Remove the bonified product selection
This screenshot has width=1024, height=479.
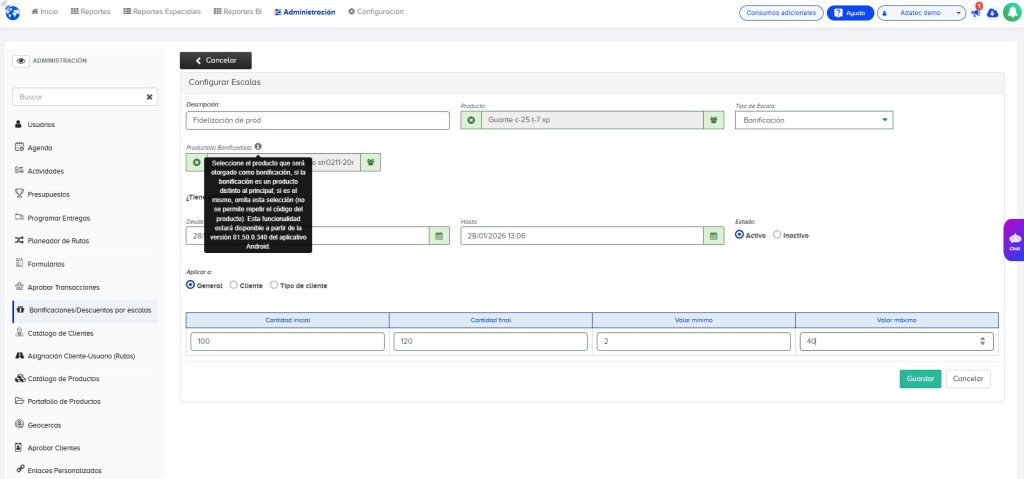click(197, 162)
